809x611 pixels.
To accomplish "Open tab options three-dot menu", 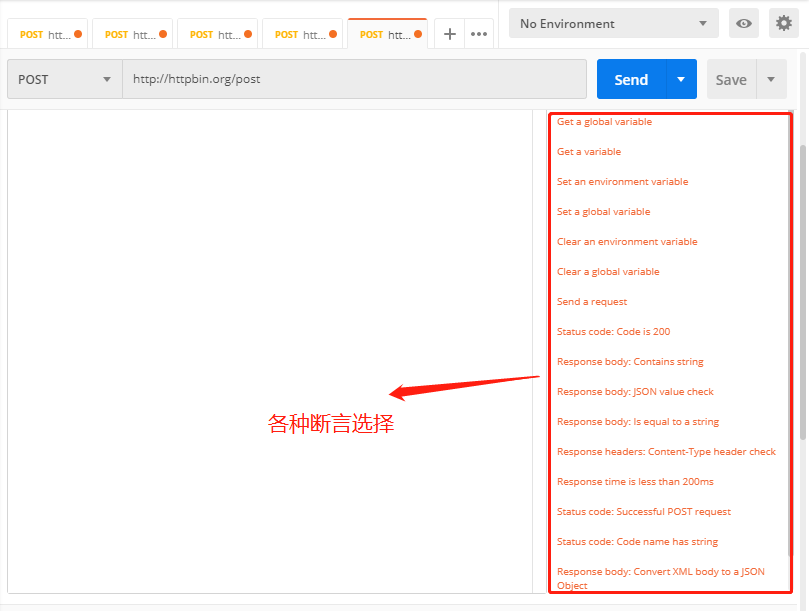I will click(479, 34).
